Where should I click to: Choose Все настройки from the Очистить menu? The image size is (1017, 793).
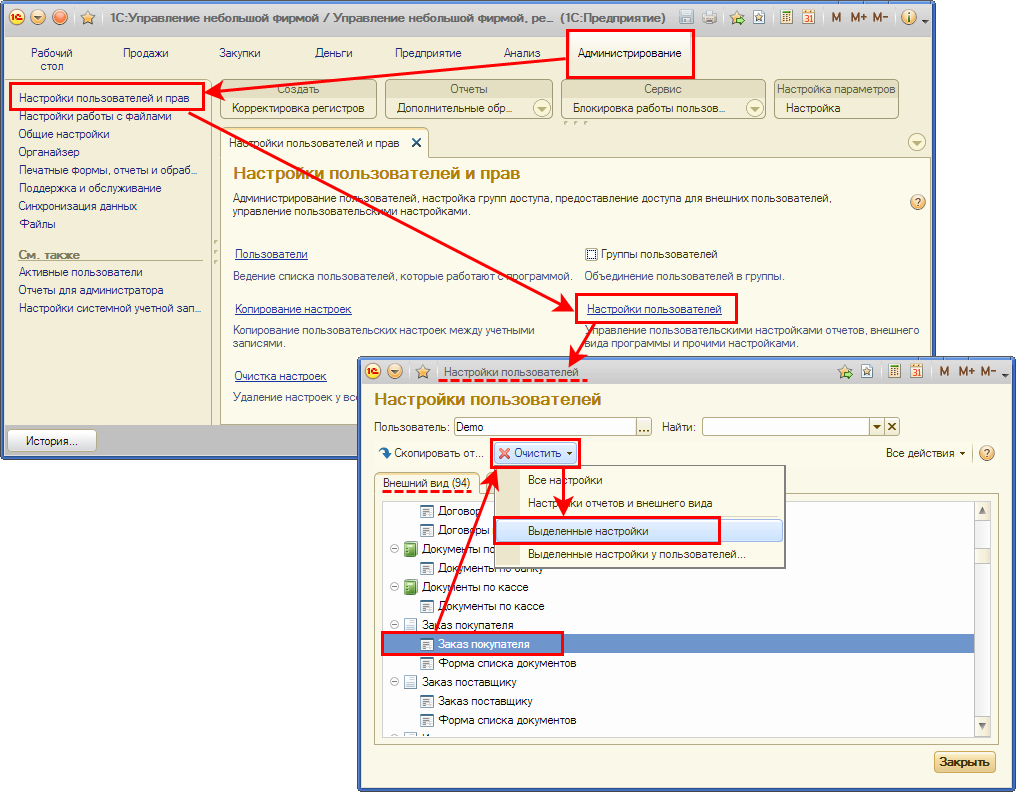(x=565, y=480)
